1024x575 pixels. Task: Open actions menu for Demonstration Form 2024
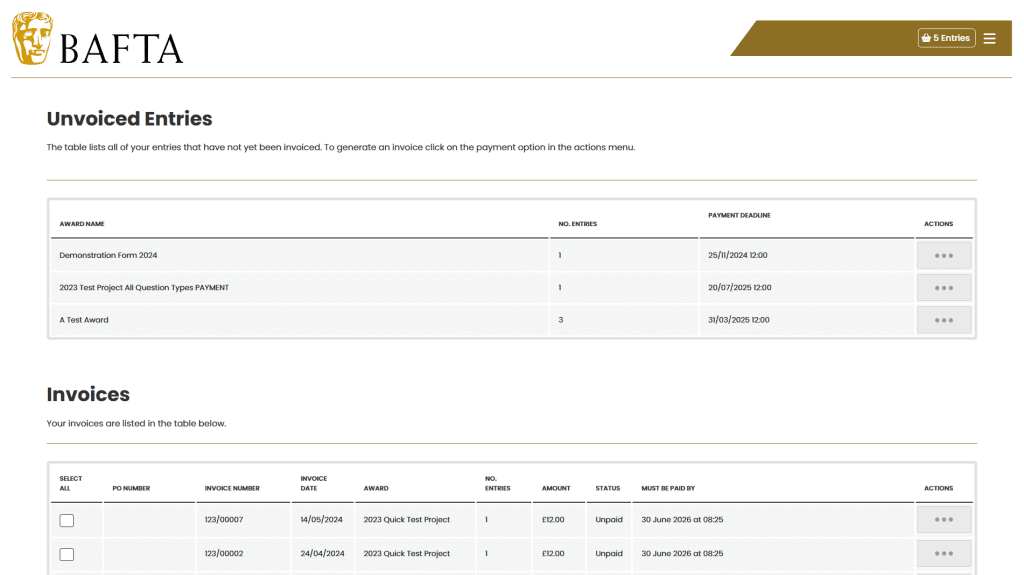point(944,255)
